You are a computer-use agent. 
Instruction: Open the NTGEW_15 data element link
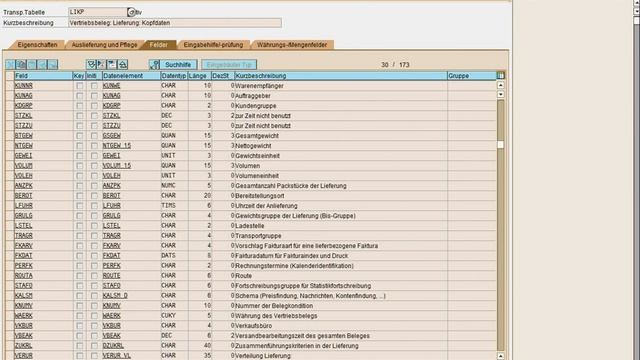point(117,146)
